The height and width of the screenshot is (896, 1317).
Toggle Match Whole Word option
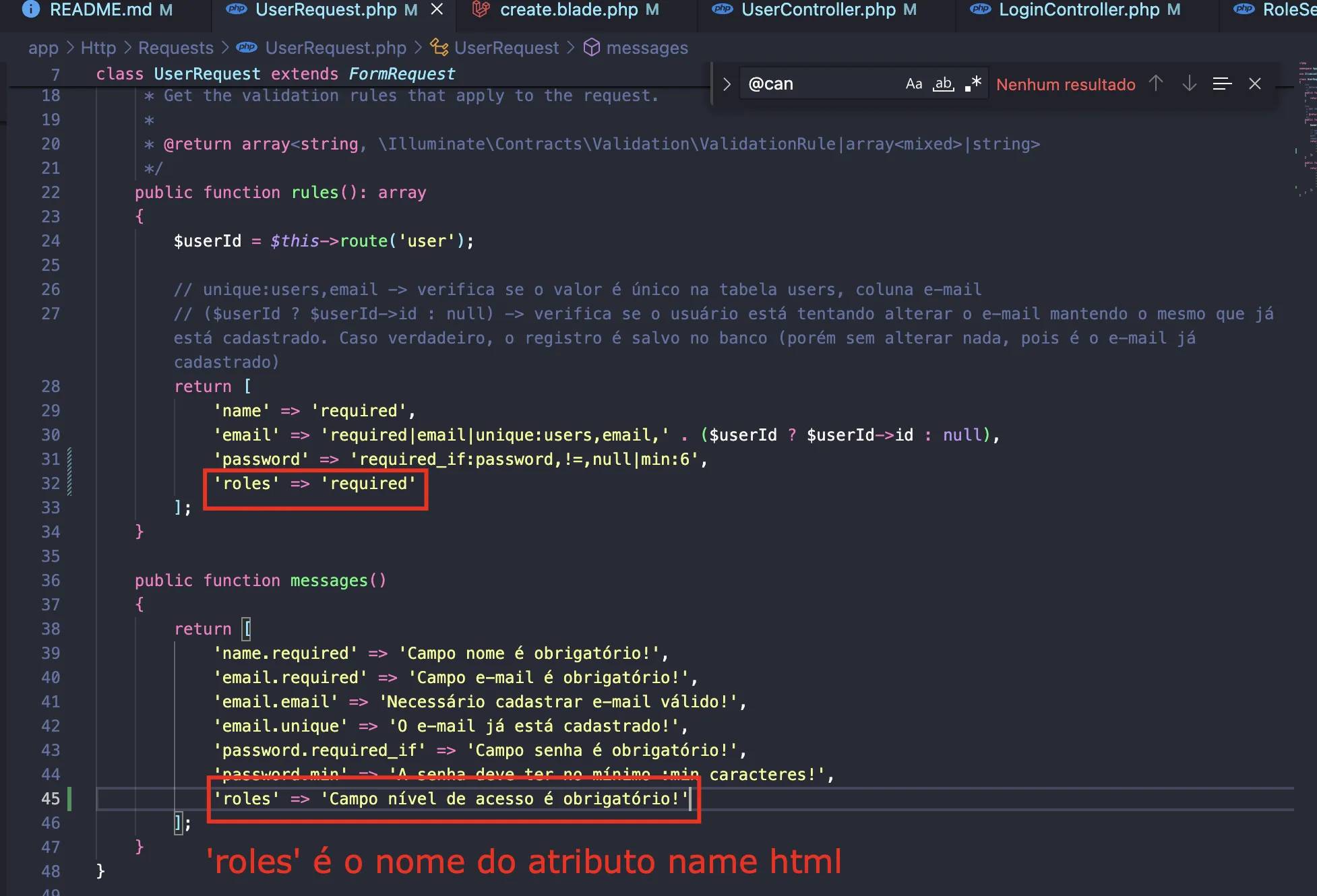click(x=943, y=84)
